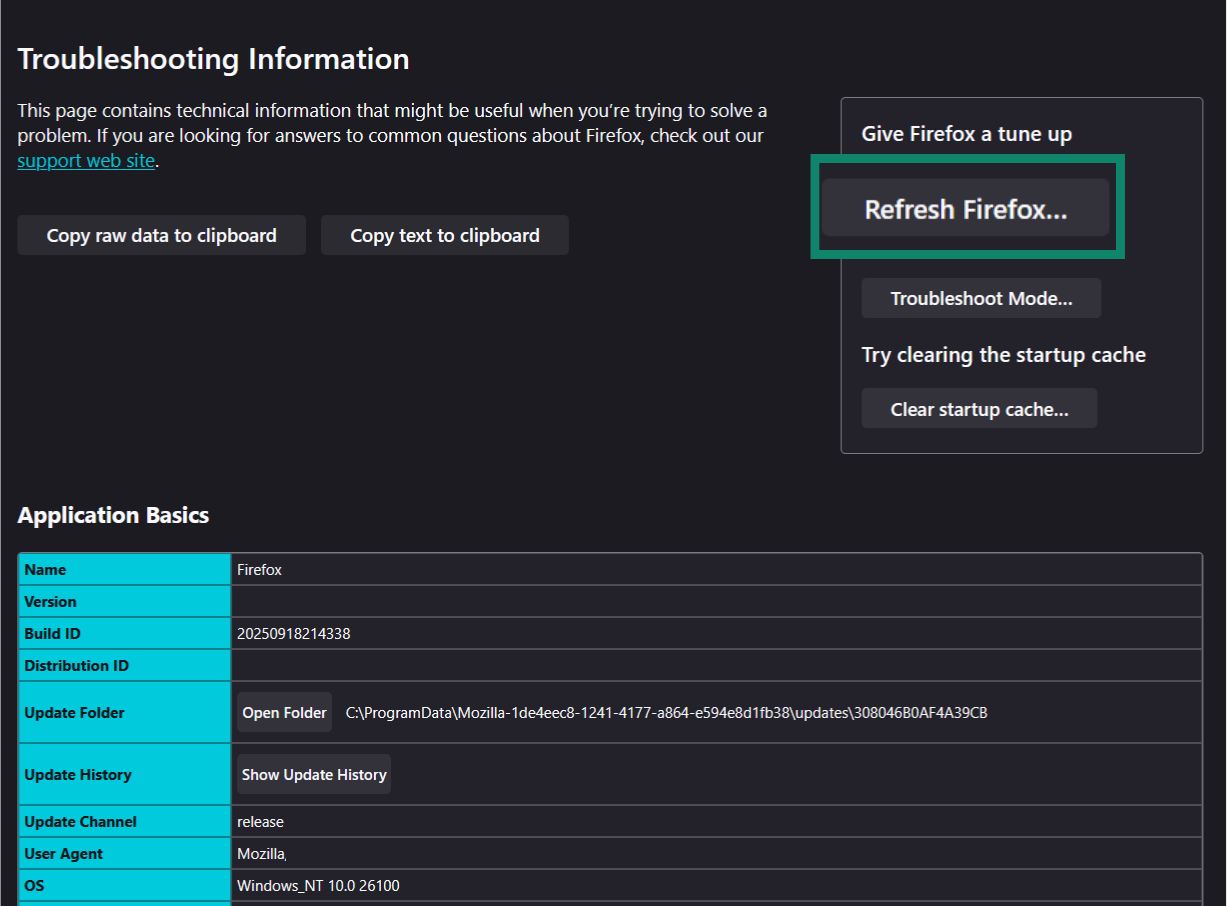Click the Give Firefox a tune up heading
Screen dimensions: 1227x906
coord(966,133)
